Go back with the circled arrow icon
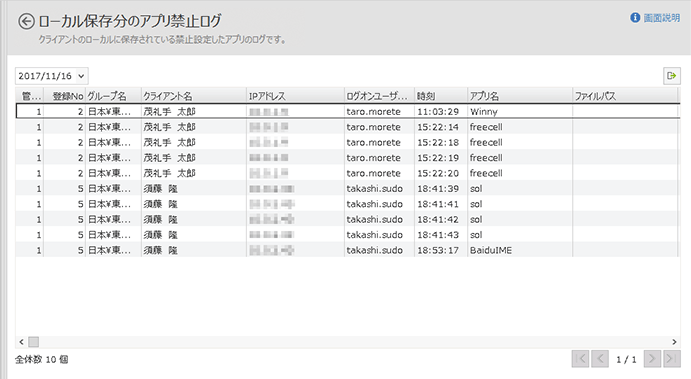691x379 pixels. pos(26,21)
